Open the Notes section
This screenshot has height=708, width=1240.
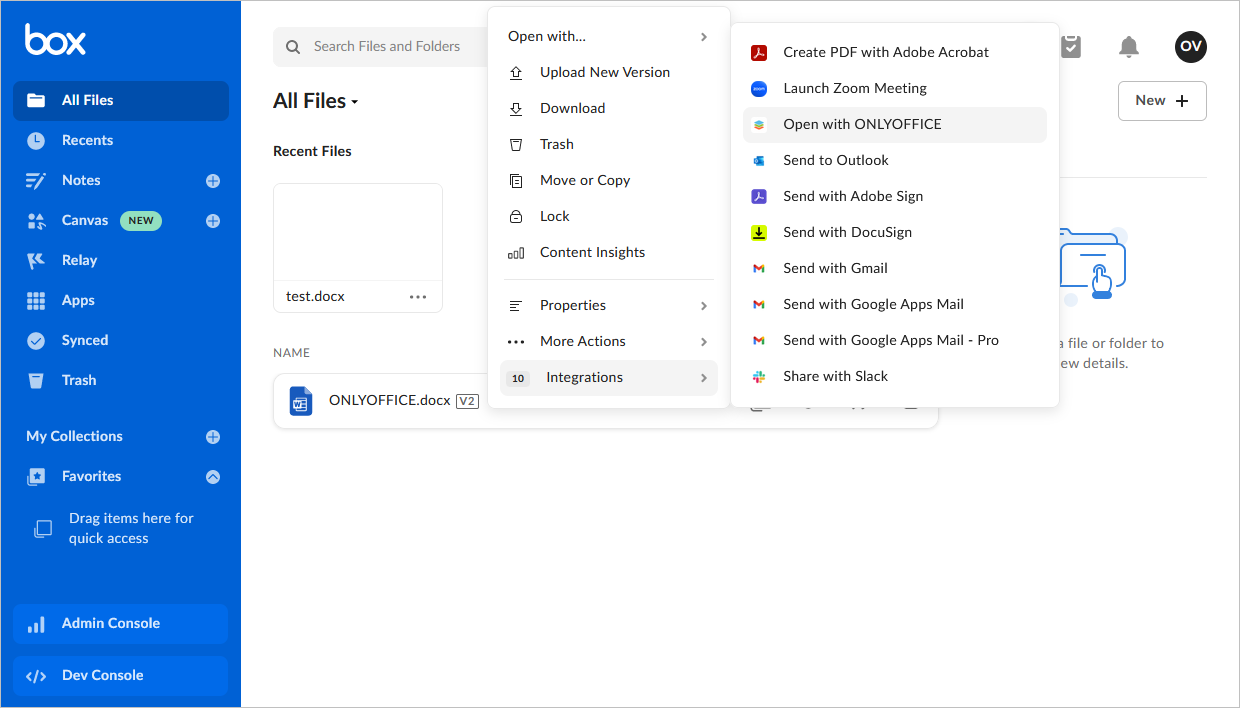click(84, 180)
